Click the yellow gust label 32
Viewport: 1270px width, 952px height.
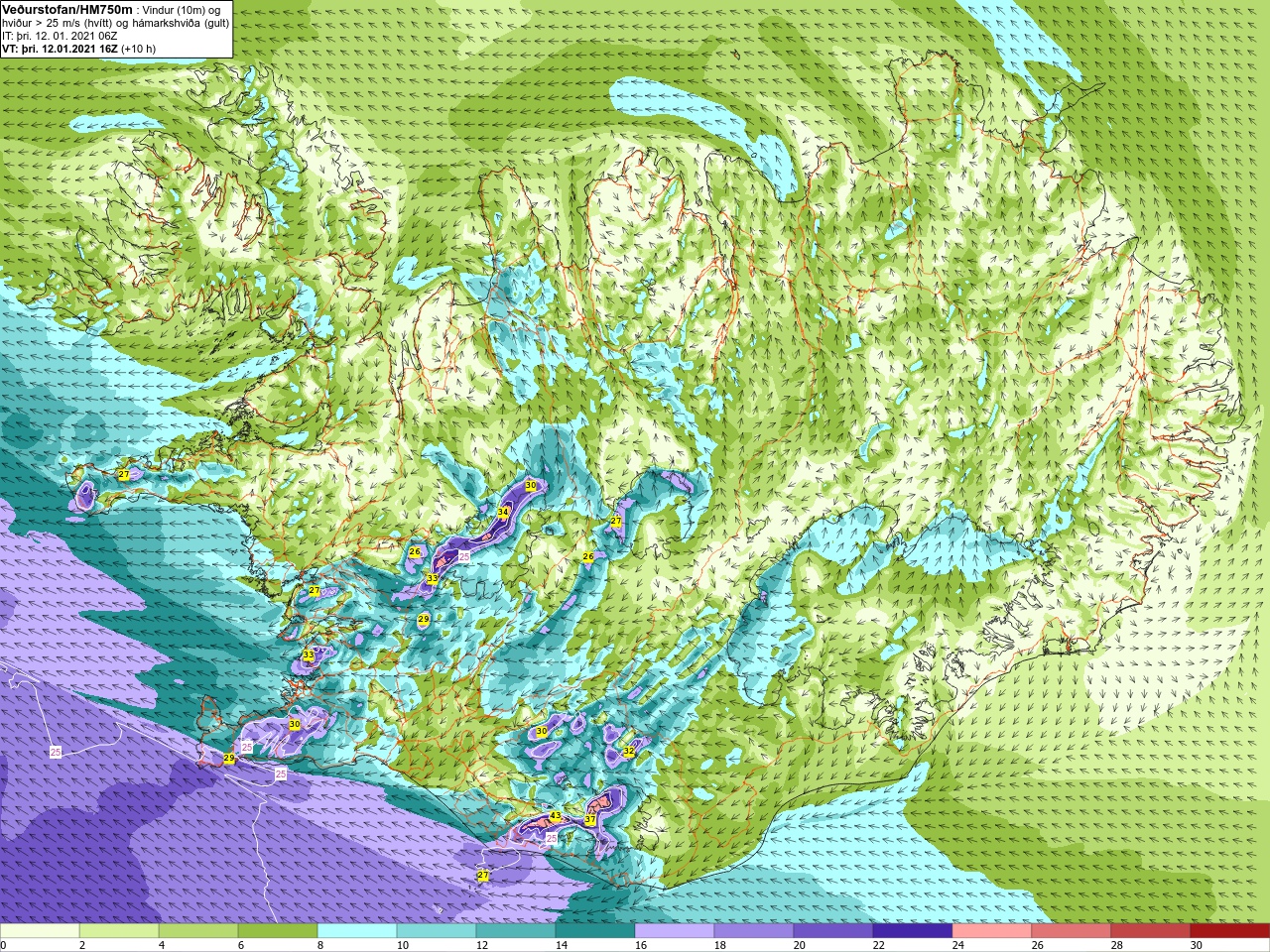(x=629, y=752)
